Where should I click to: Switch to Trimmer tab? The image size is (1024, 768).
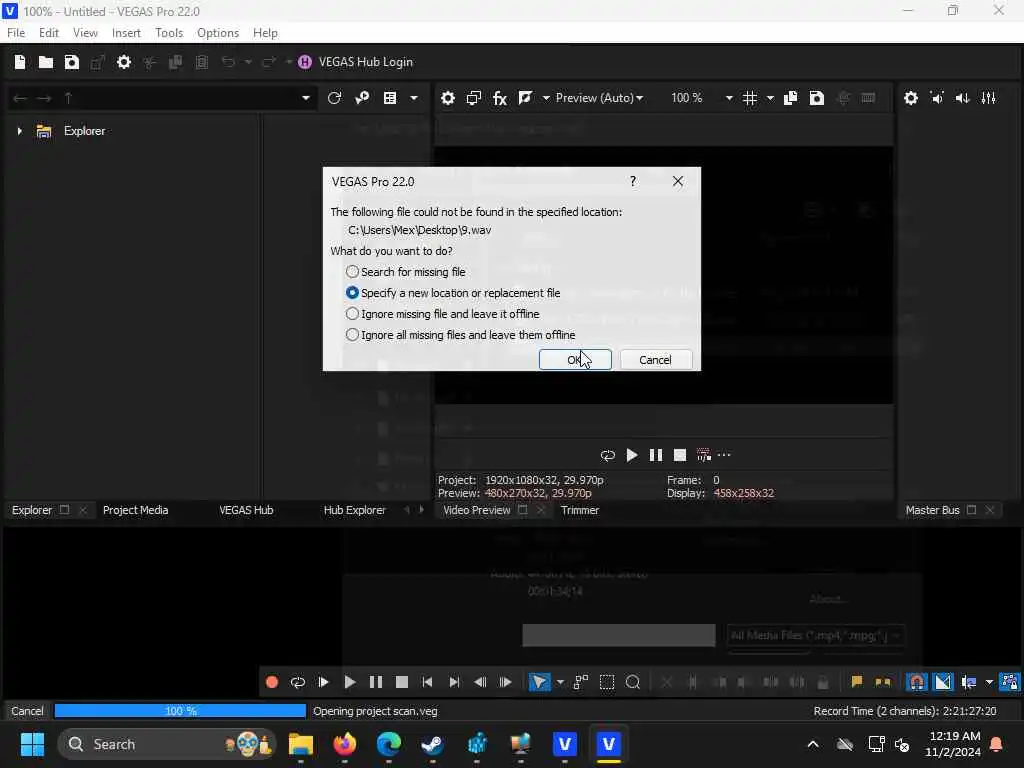click(580, 510)
